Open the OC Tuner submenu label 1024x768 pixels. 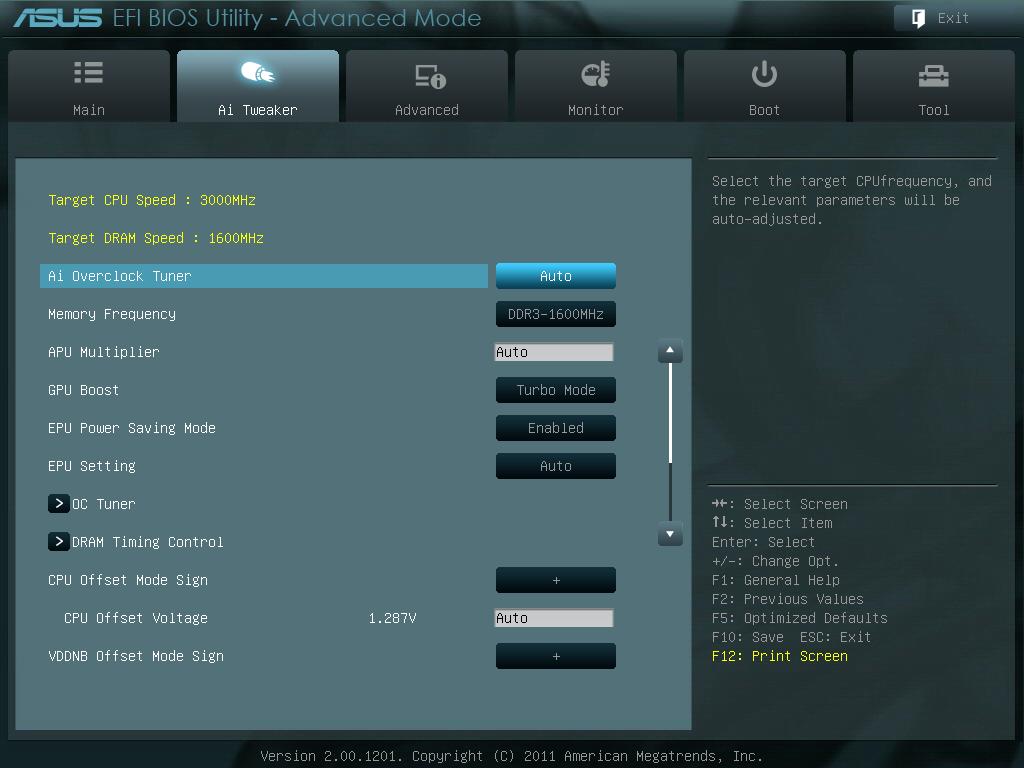coord(103,504)
